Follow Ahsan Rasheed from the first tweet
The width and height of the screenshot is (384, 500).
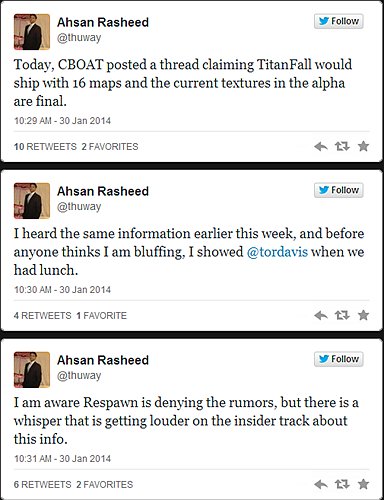(x=339, y=21)
